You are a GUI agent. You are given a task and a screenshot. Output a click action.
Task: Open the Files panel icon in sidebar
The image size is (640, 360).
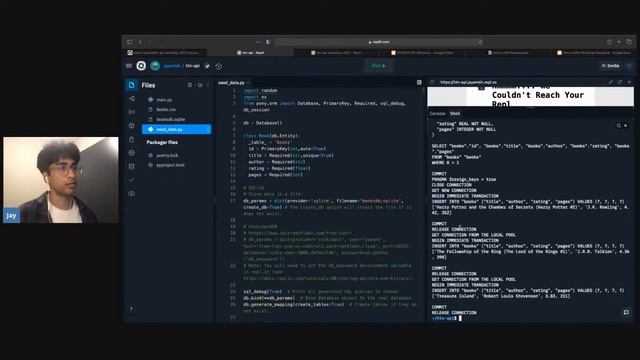(x=131, y=85)
